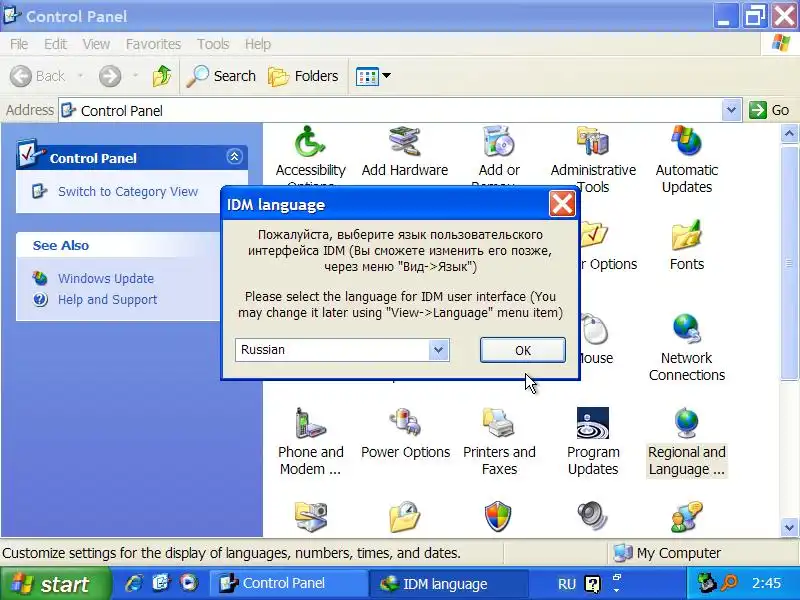This screenshot has height=600, width=800.
Task: Open Phone and Modem options
Action: click(310, 442)
